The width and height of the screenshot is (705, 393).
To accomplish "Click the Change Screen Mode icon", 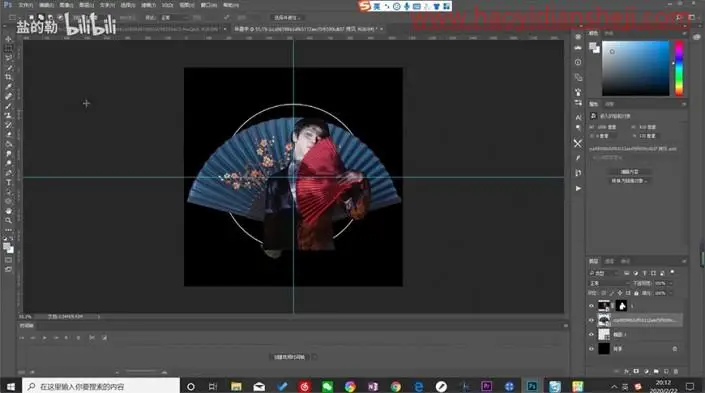I will pos(8,269).
